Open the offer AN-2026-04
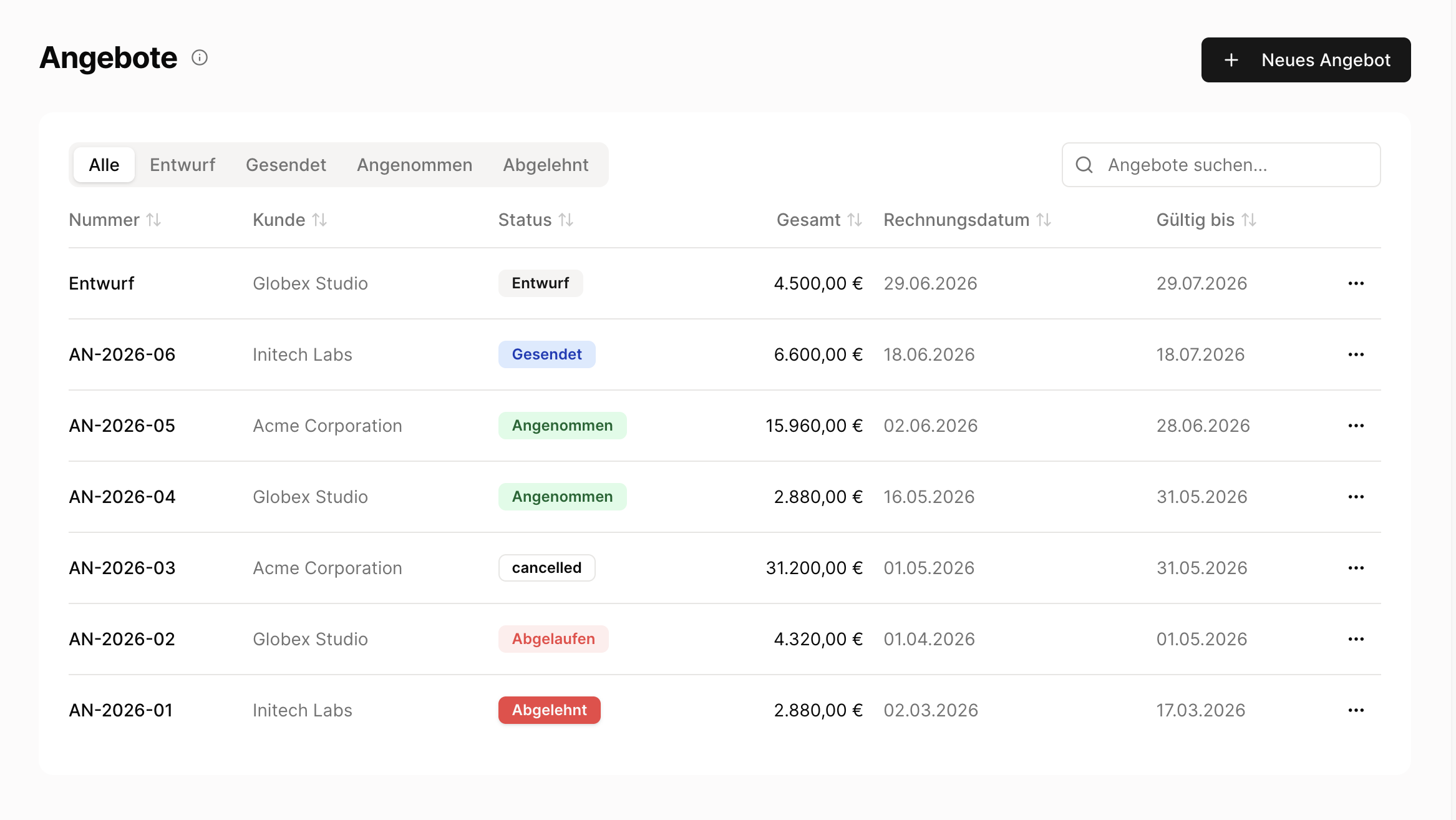Screen dimensions: 1456x820 122,497
